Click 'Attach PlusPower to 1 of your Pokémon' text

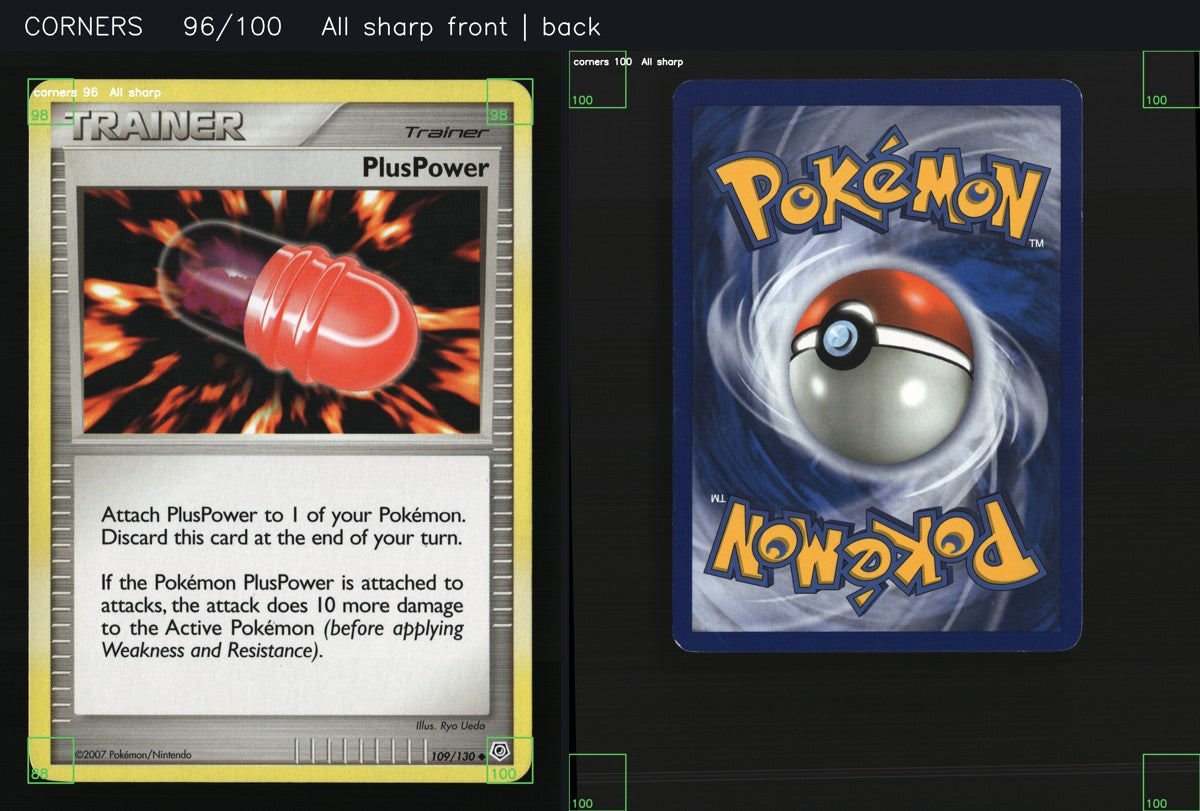coord(284,516)
